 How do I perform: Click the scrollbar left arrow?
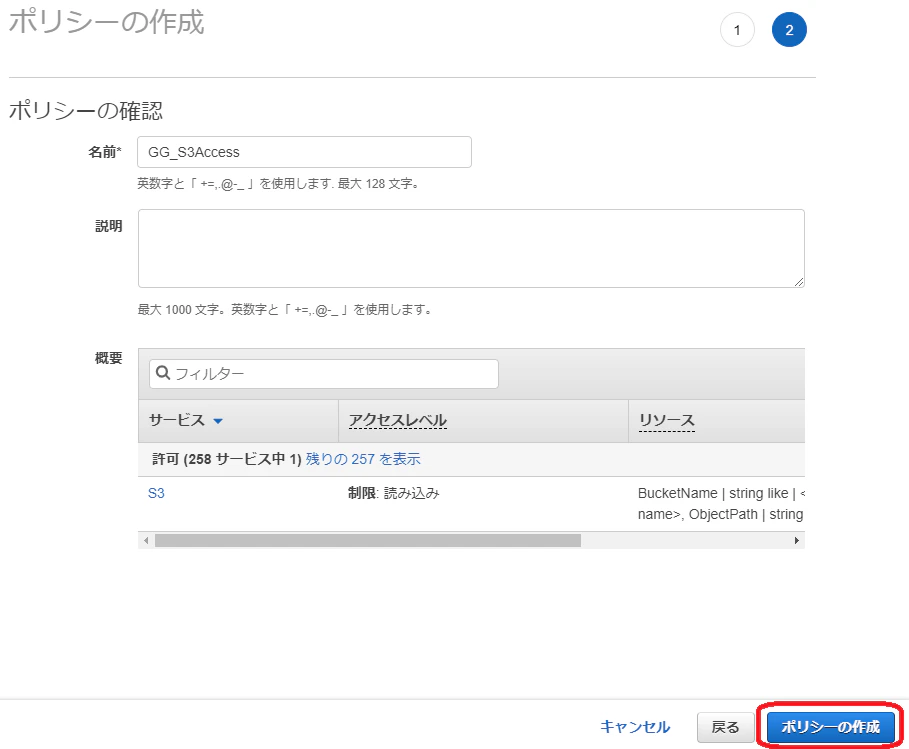coord(146,540)
